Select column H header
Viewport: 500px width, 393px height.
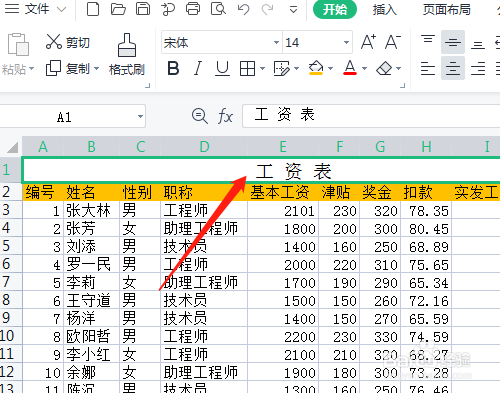[426, 147]
